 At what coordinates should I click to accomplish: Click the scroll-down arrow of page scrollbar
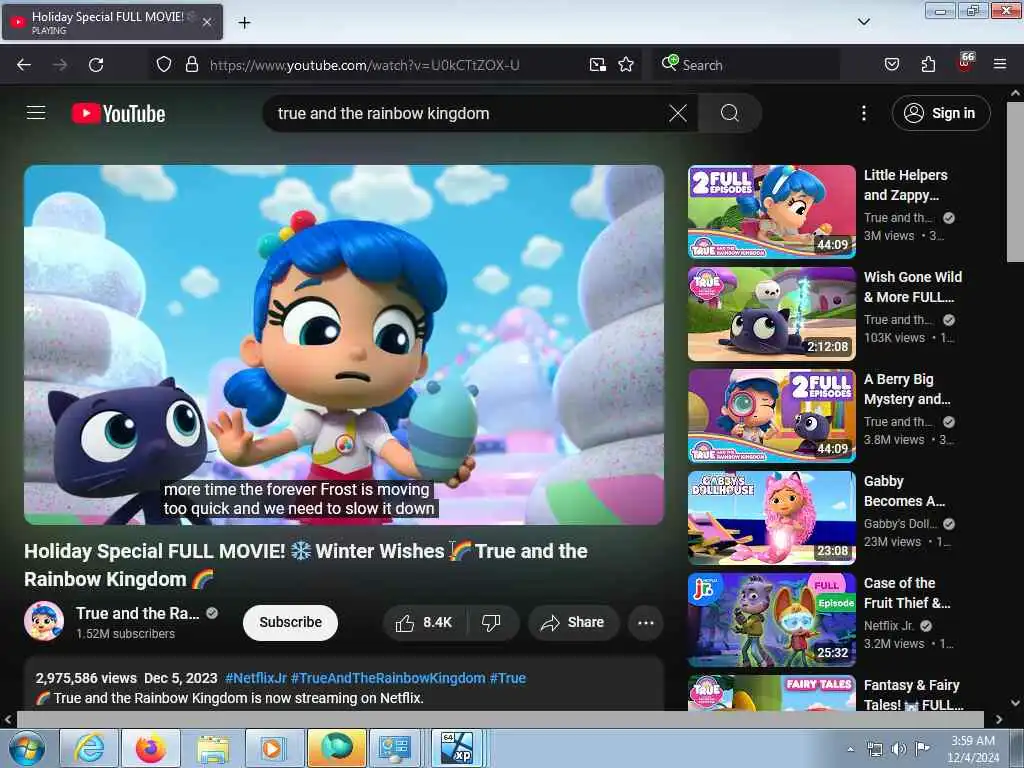click(1015, 703)
